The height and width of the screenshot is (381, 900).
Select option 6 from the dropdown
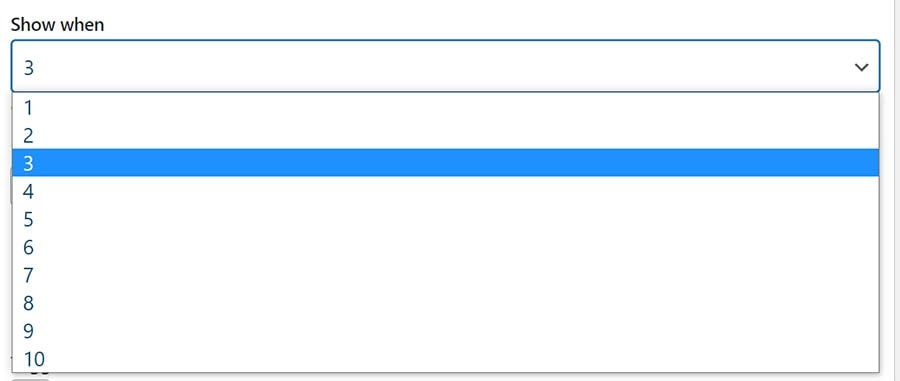tap(445, 247)
